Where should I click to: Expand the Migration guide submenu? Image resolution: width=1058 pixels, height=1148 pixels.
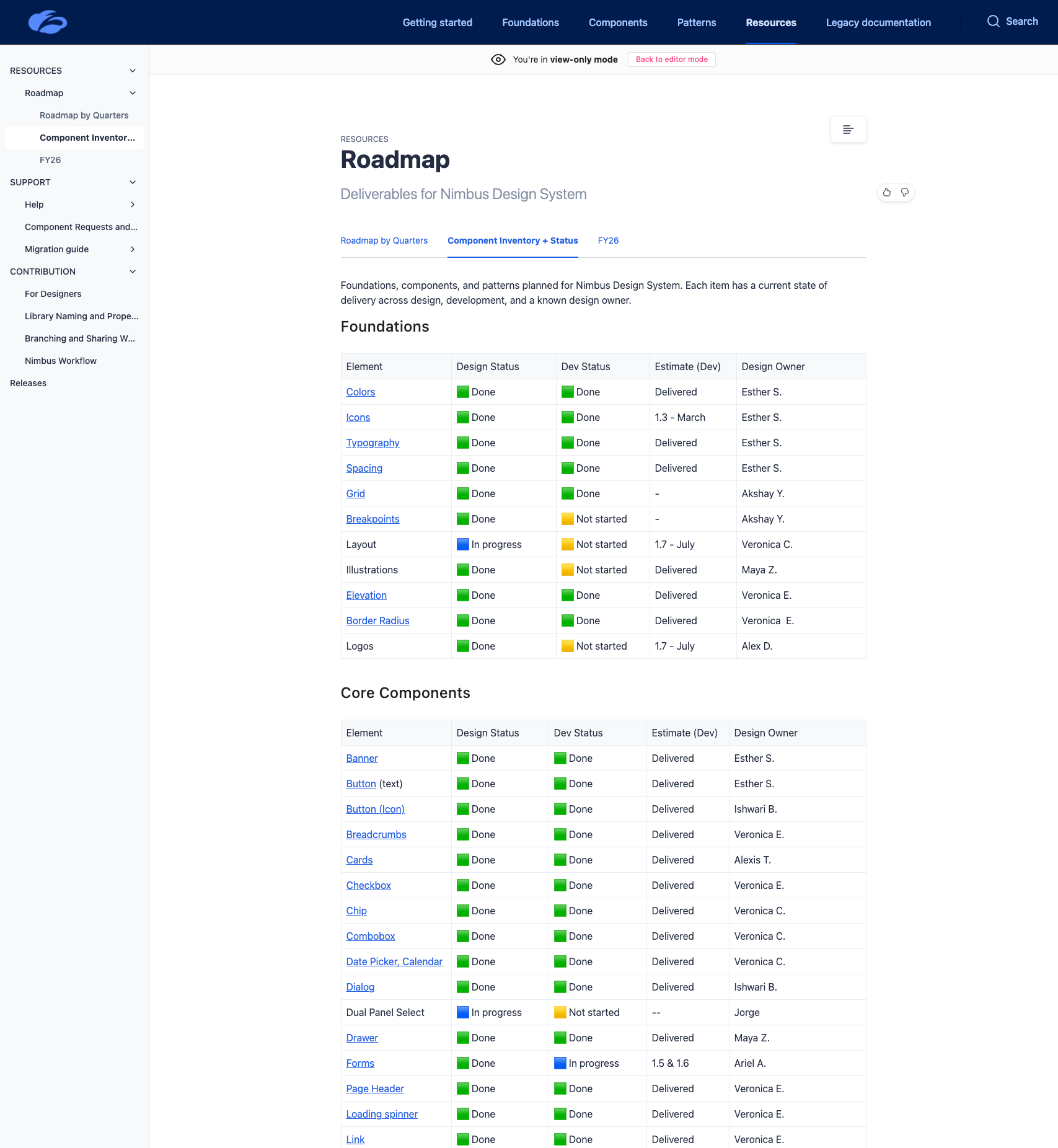pyautogui.click(x=133, y=249)
